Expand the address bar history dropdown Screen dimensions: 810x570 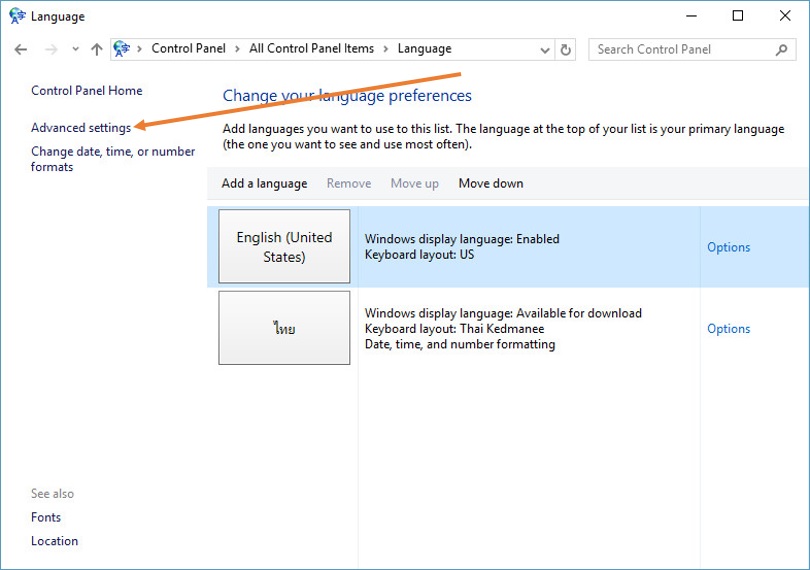(x=545, y=49)
